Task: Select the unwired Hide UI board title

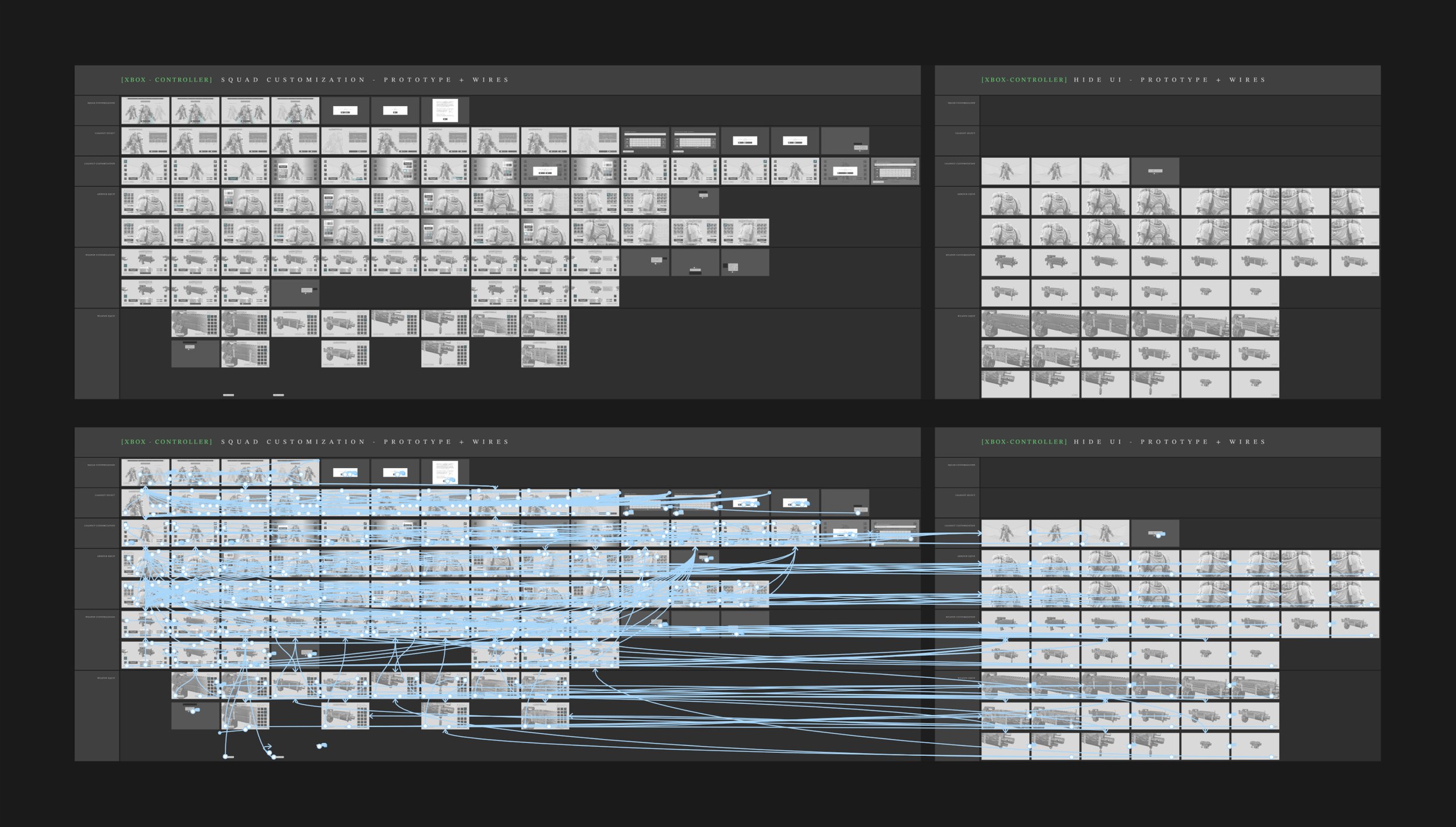Action: click(x=1169, y=80)
